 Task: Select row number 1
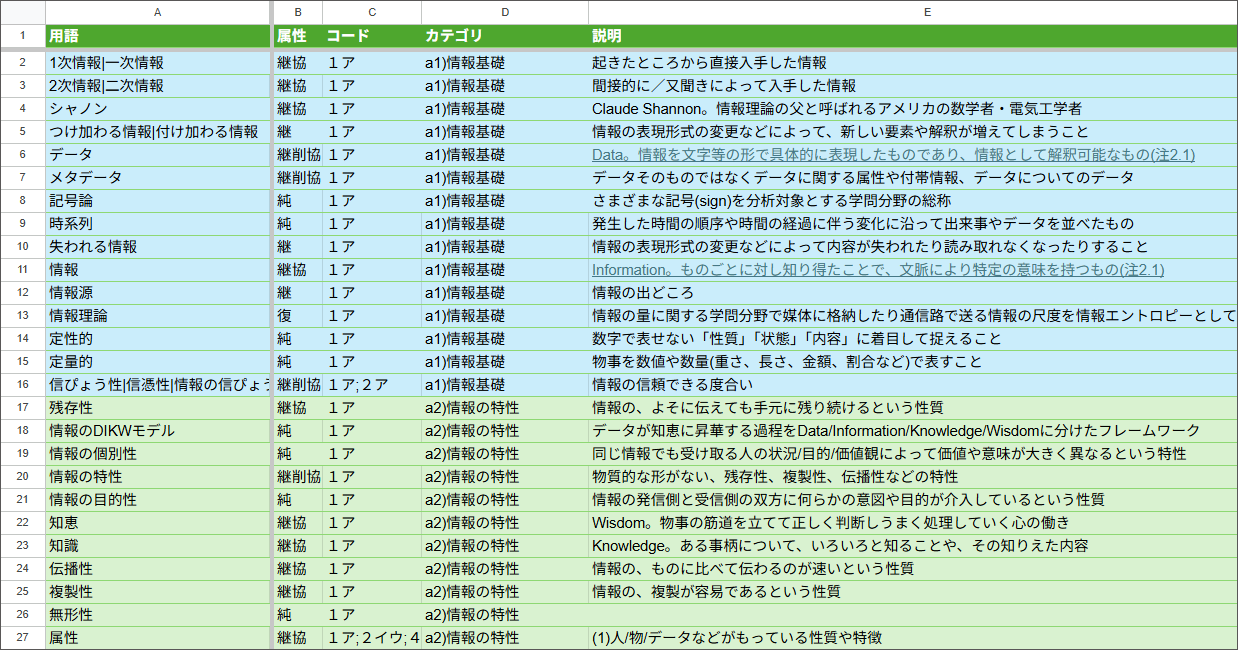(22, 37)
